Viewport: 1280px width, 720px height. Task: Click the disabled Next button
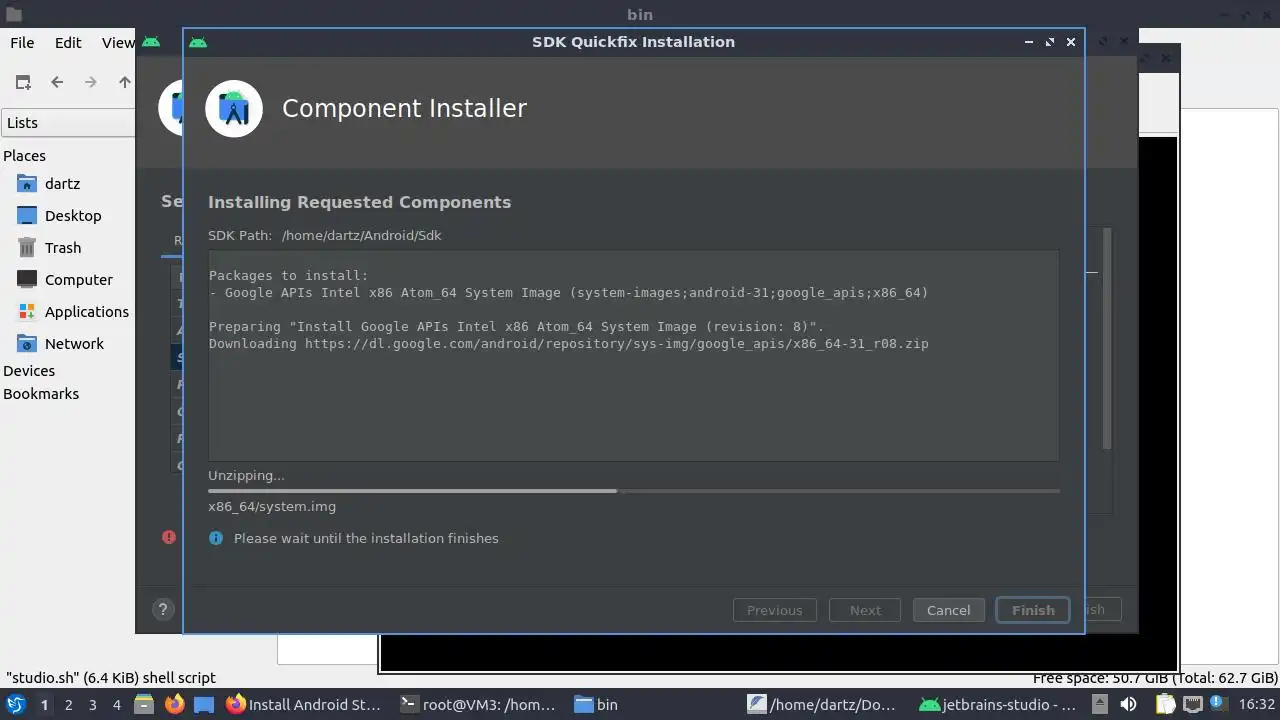pos(865,610)
